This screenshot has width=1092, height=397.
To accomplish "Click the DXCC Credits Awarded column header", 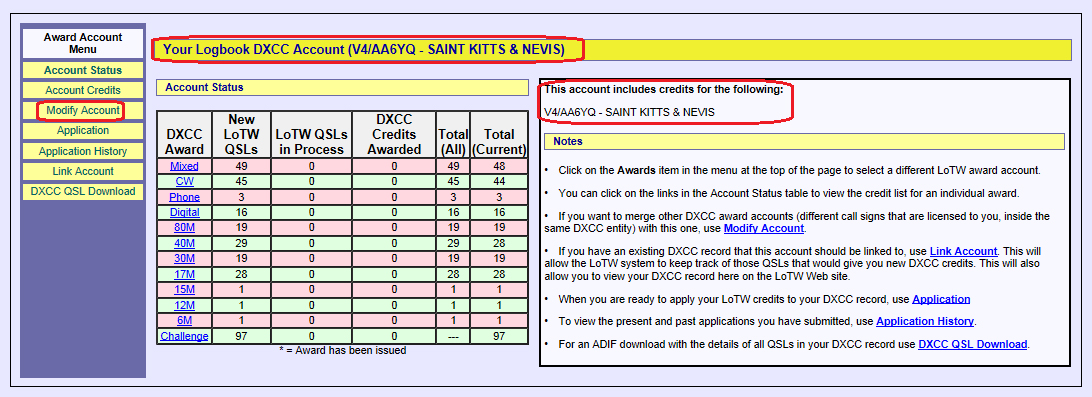I will pos(394,134).
